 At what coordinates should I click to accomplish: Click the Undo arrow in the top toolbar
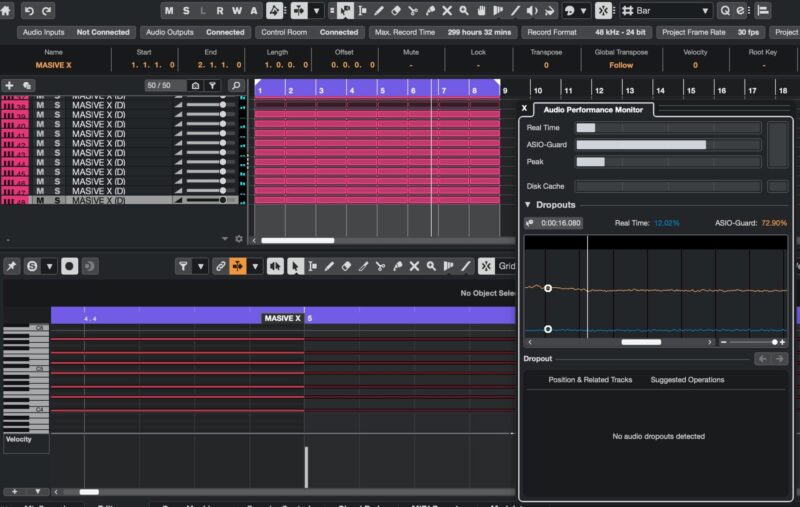click(x=29, y=10)
